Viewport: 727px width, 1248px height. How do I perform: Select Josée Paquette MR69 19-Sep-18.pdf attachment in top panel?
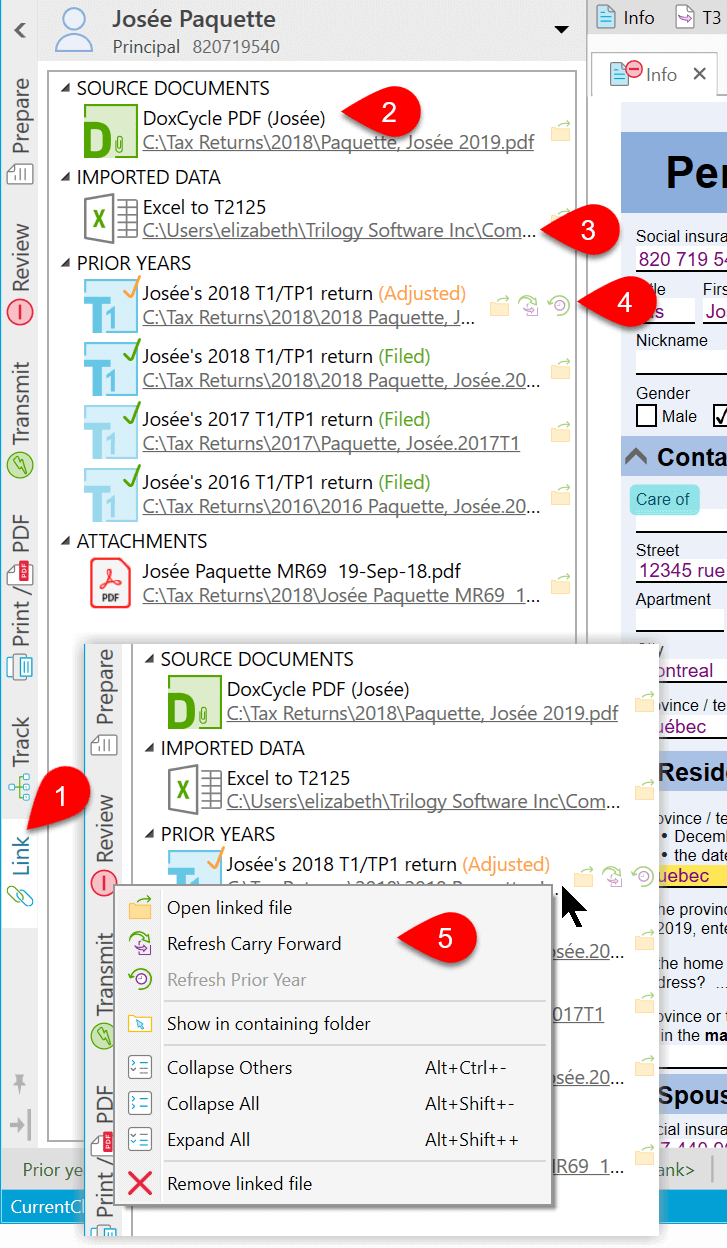click(301, 571)
